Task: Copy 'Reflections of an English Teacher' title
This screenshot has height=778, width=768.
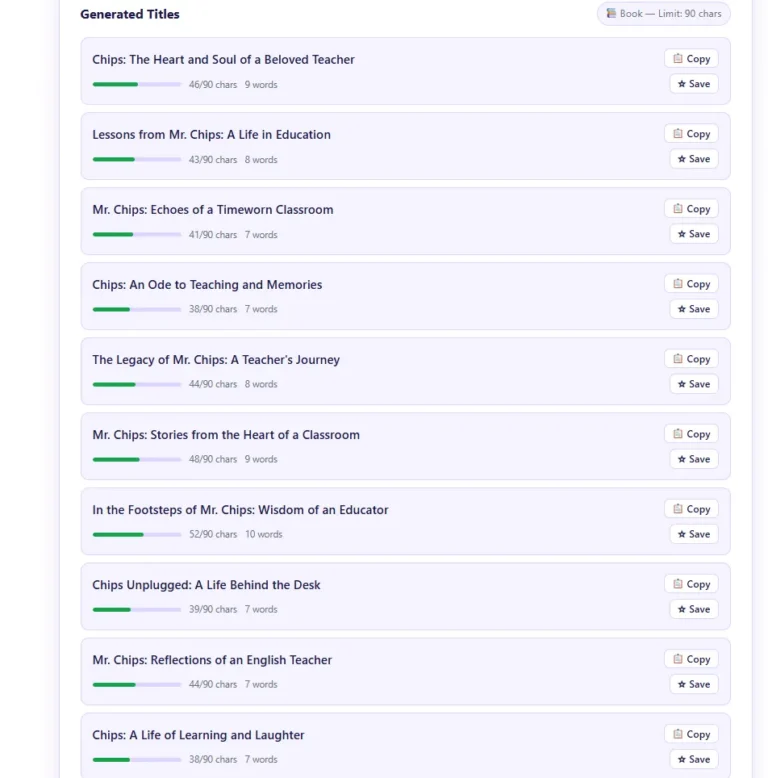Action: pos(691,659)
